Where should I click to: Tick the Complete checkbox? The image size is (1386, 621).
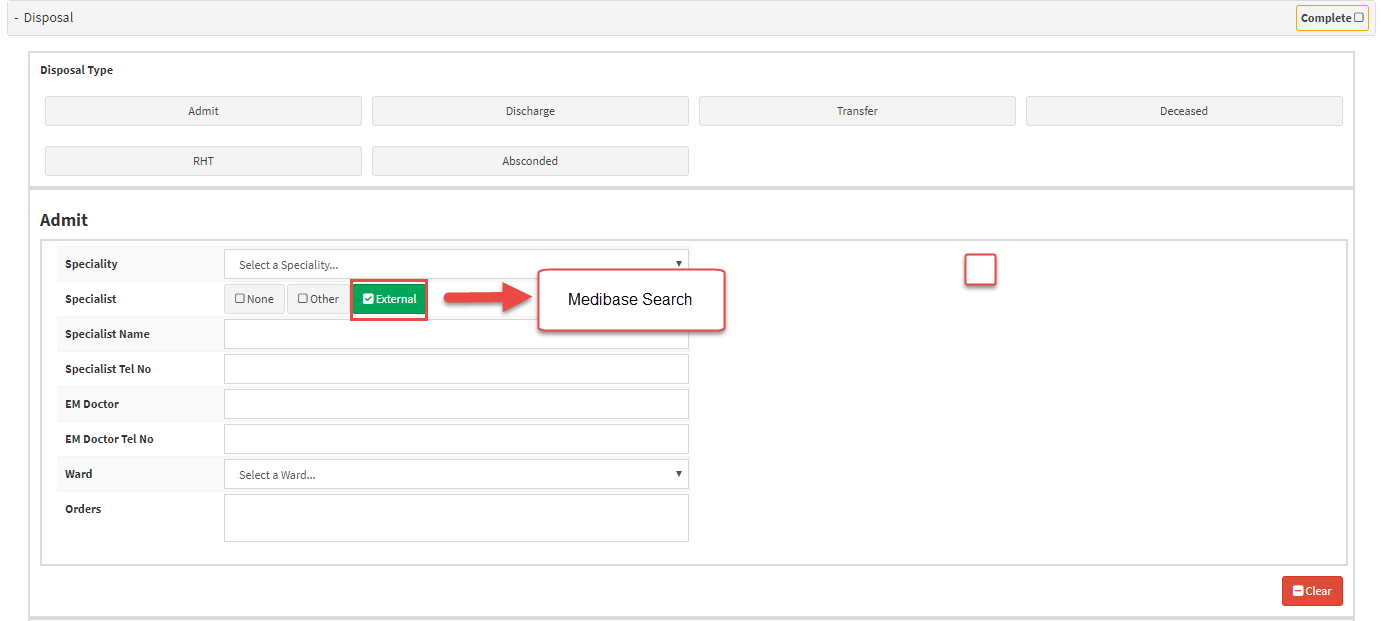tap(1359, 18)
